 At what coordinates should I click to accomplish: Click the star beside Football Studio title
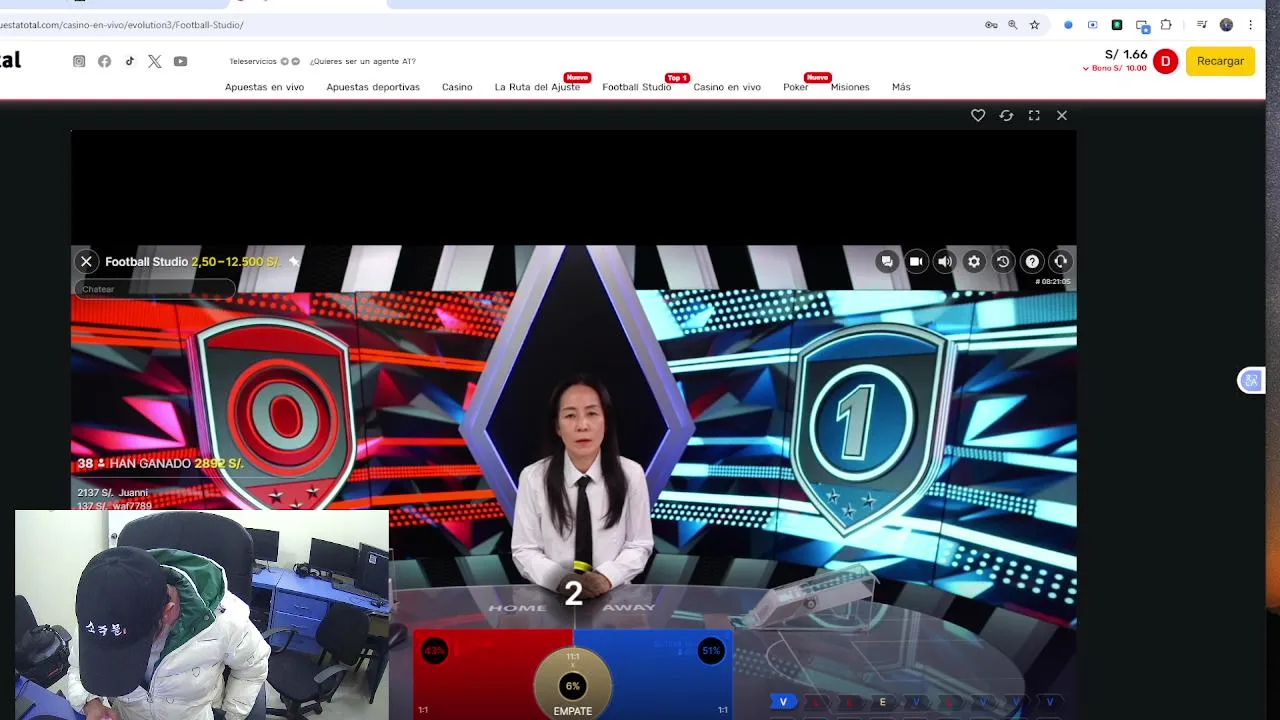pyautogui.click(x=294, y=261)
